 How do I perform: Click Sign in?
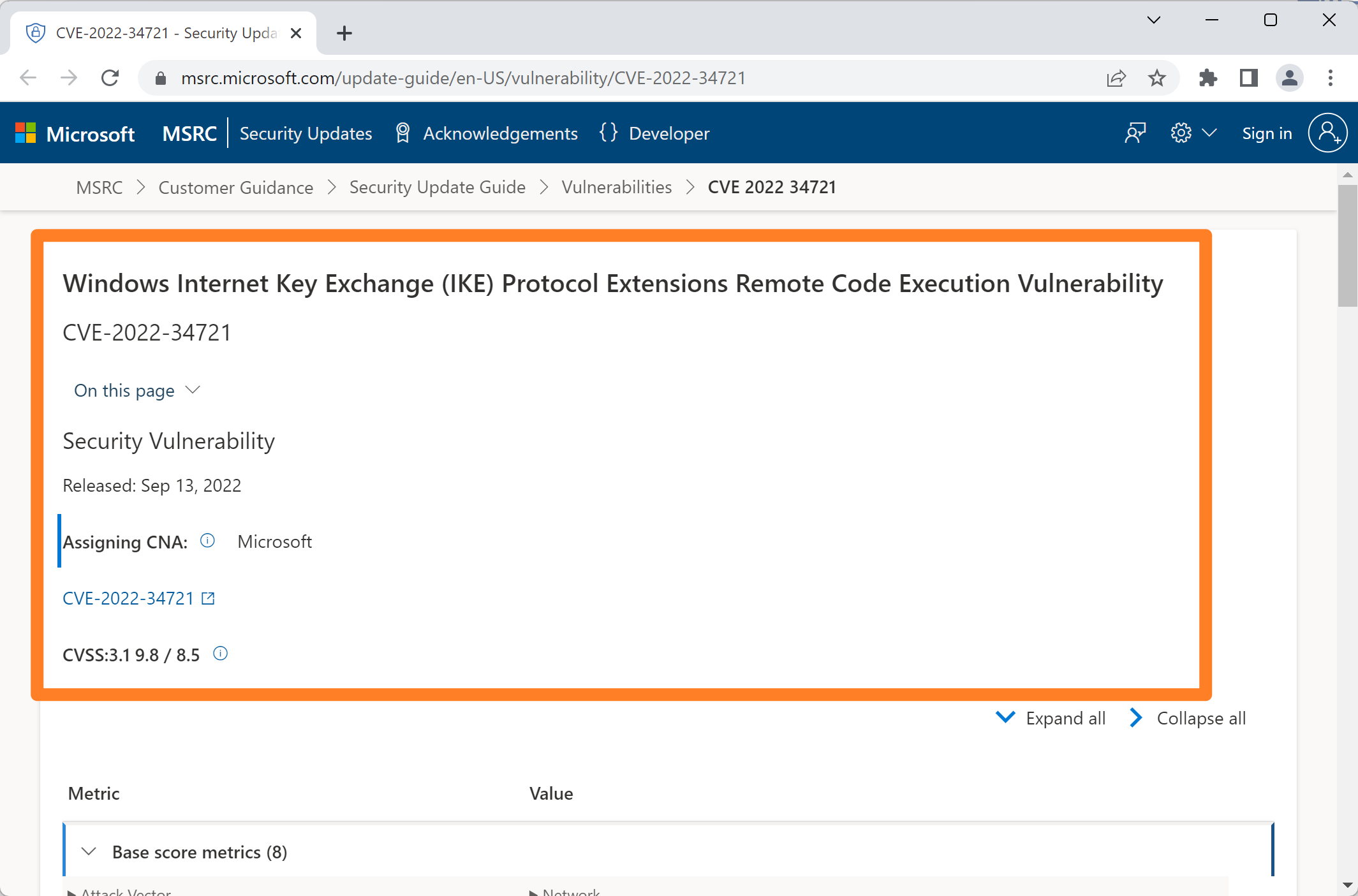(1267, 133)
